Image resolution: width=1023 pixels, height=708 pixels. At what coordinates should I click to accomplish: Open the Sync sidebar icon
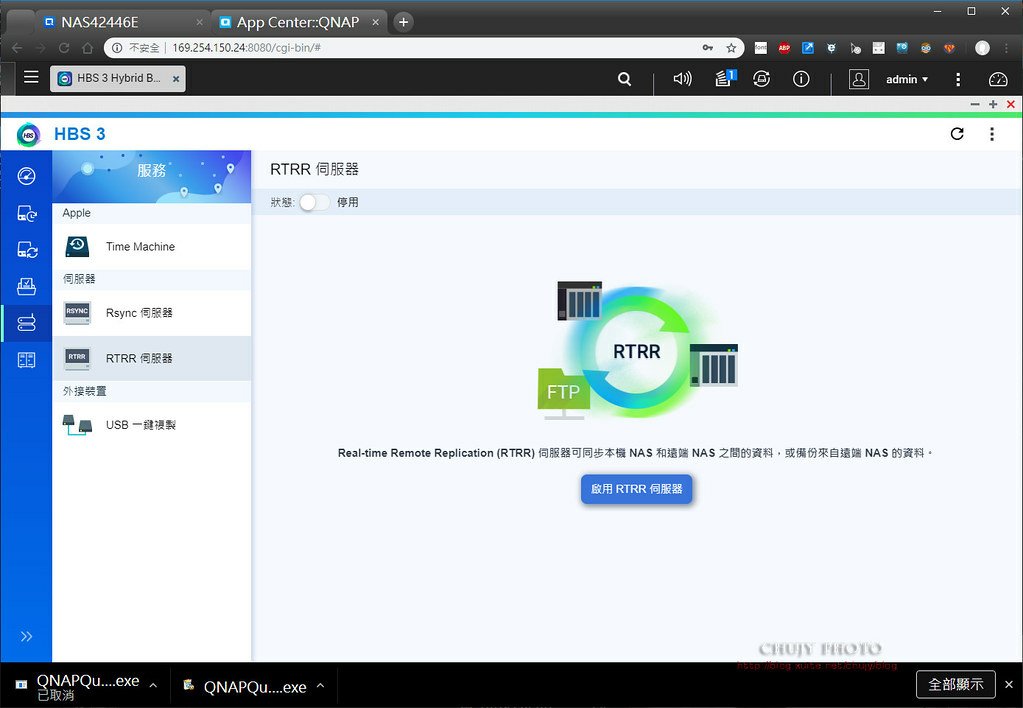tap(26, 250)
